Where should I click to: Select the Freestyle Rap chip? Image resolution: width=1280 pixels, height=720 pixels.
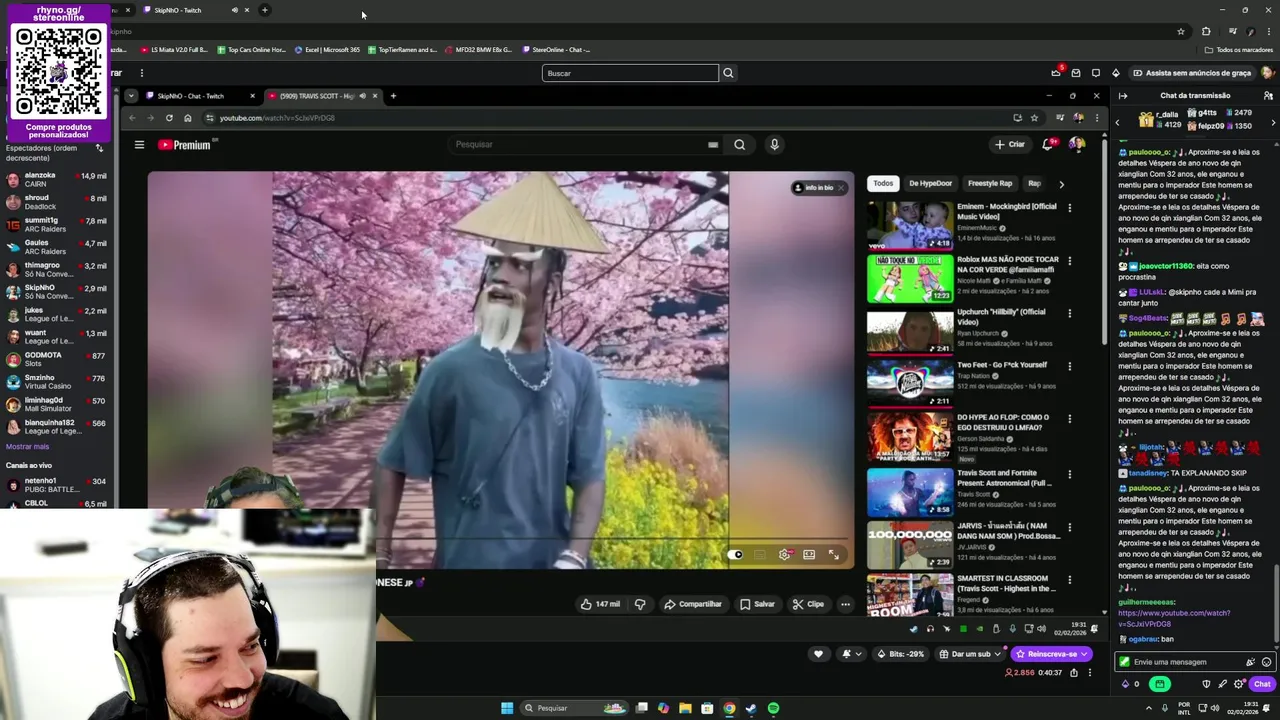[x=990, y=184]
